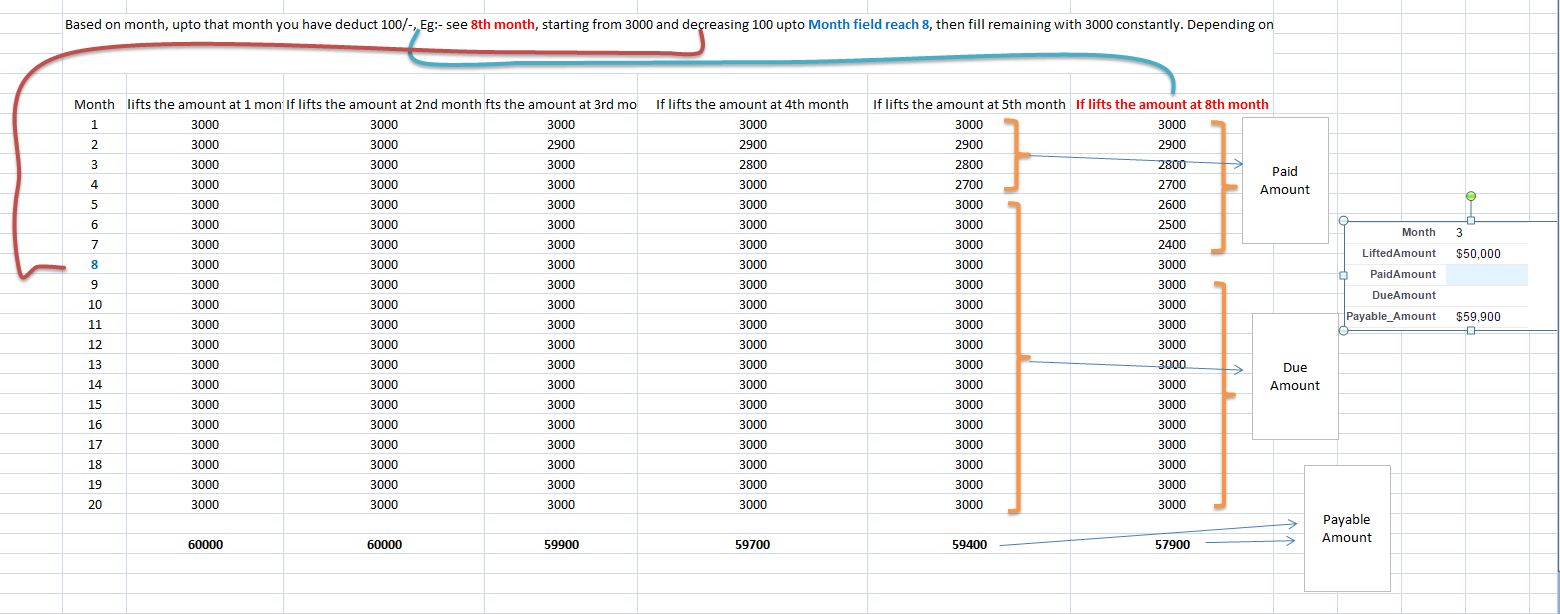Viewport: 1560px width, 614px height.
Task: Click the instruction text starting 'Based on month'
Action: point(670,24)
